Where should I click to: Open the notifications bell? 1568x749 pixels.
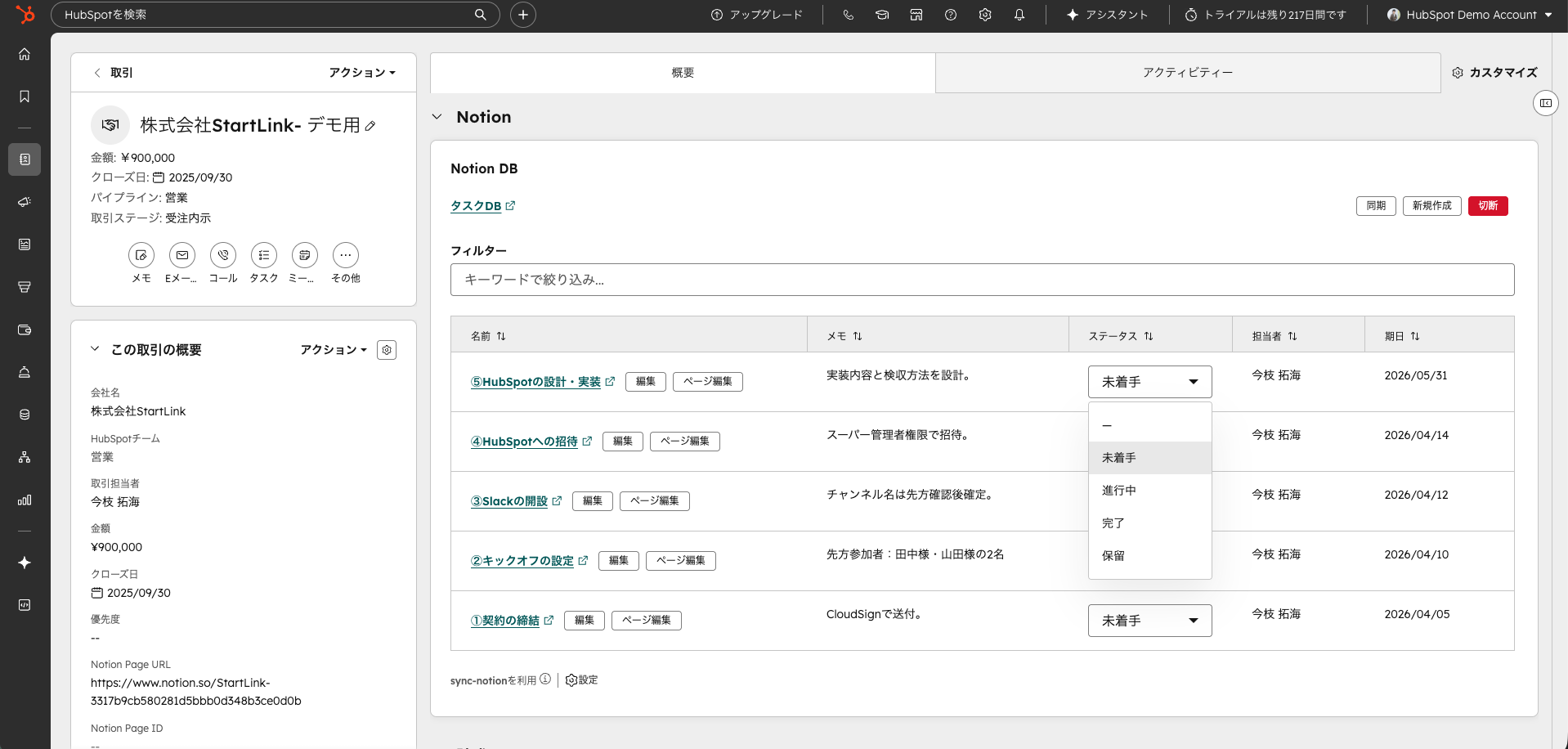point(1019,15)
